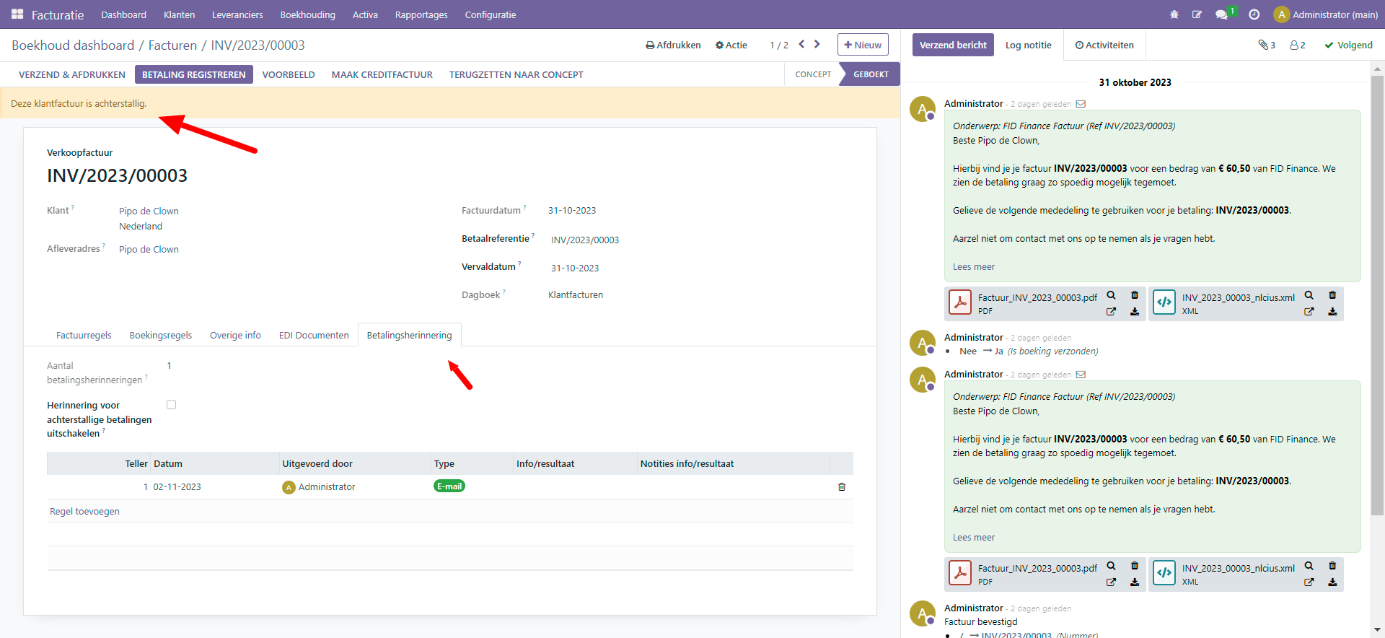Go to previous record with left arrow
1385x638 pixels.
(799, 45)
